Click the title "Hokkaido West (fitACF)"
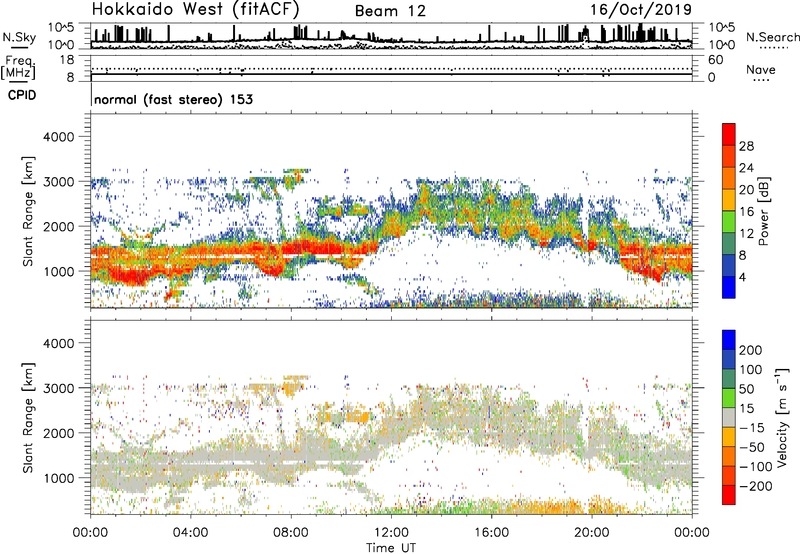 click(x=195, y=10)
